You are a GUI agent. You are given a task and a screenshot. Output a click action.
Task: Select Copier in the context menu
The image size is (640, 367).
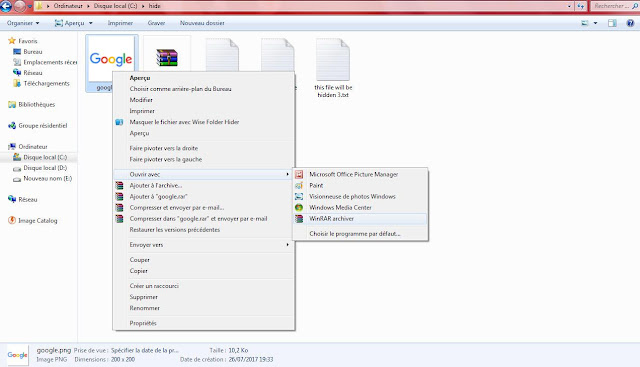tap(139, 271)
